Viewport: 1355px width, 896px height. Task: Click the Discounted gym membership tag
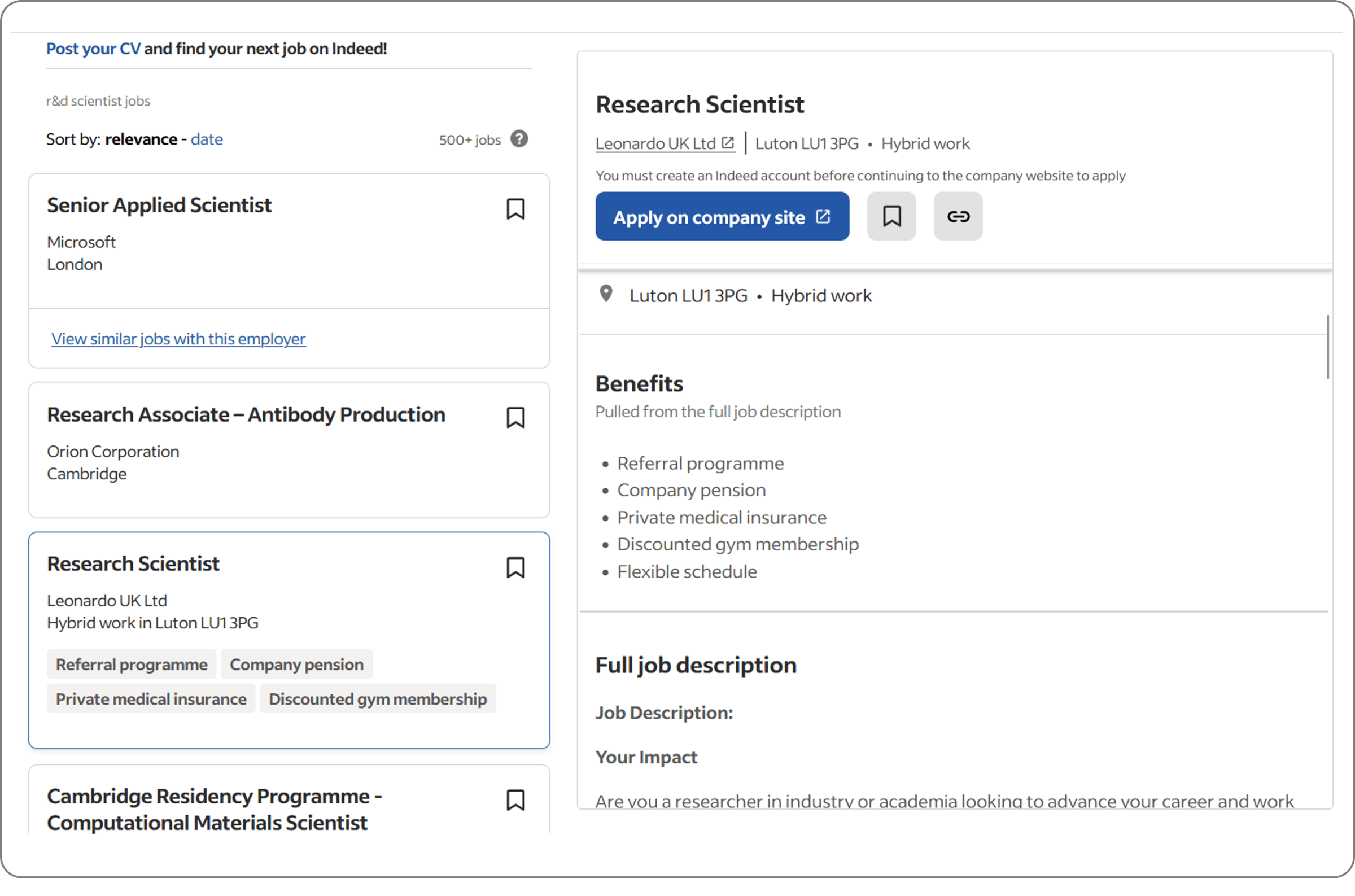(x=378, y=699)
